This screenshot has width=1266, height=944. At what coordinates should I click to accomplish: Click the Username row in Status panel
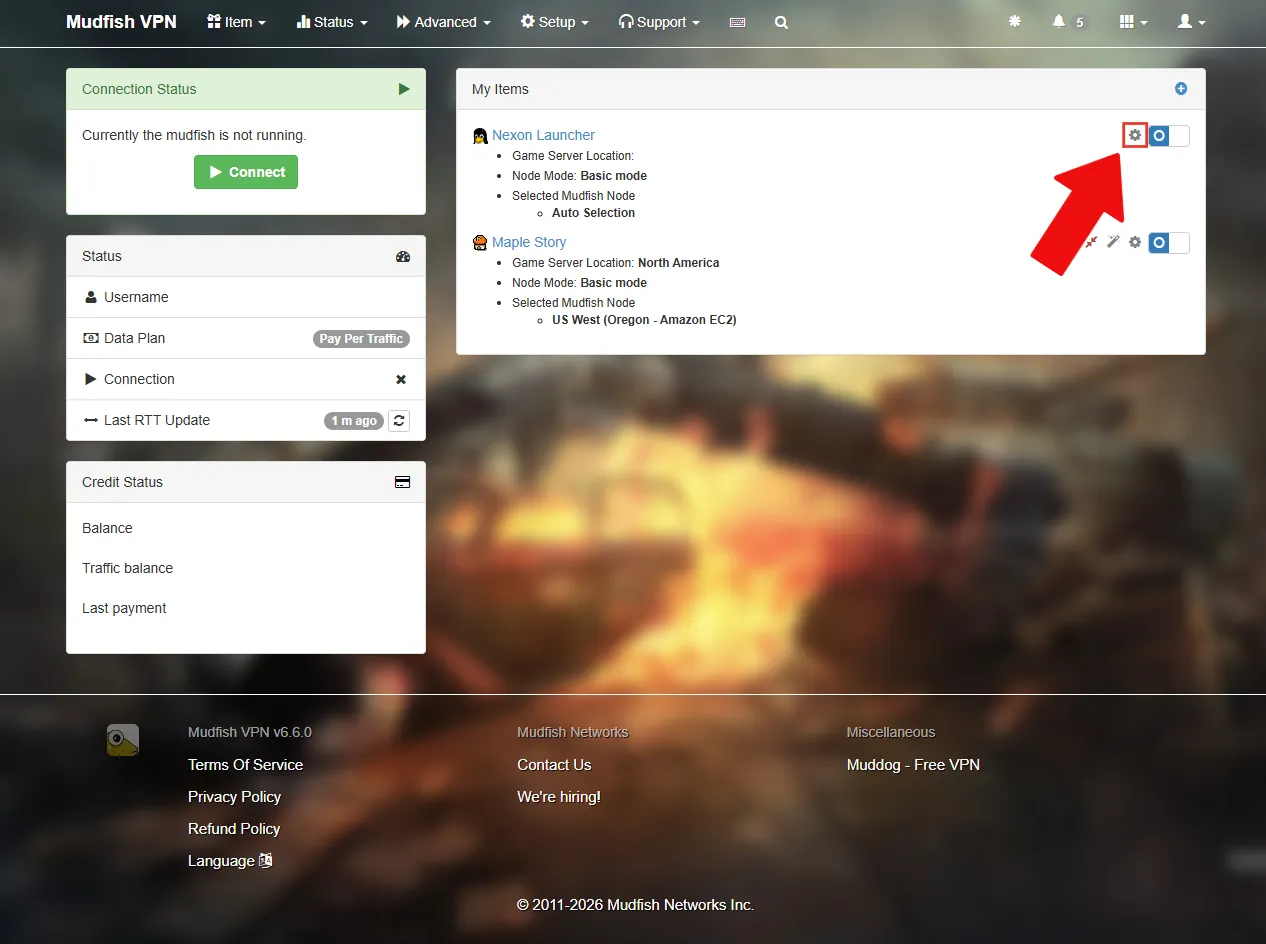246,297
